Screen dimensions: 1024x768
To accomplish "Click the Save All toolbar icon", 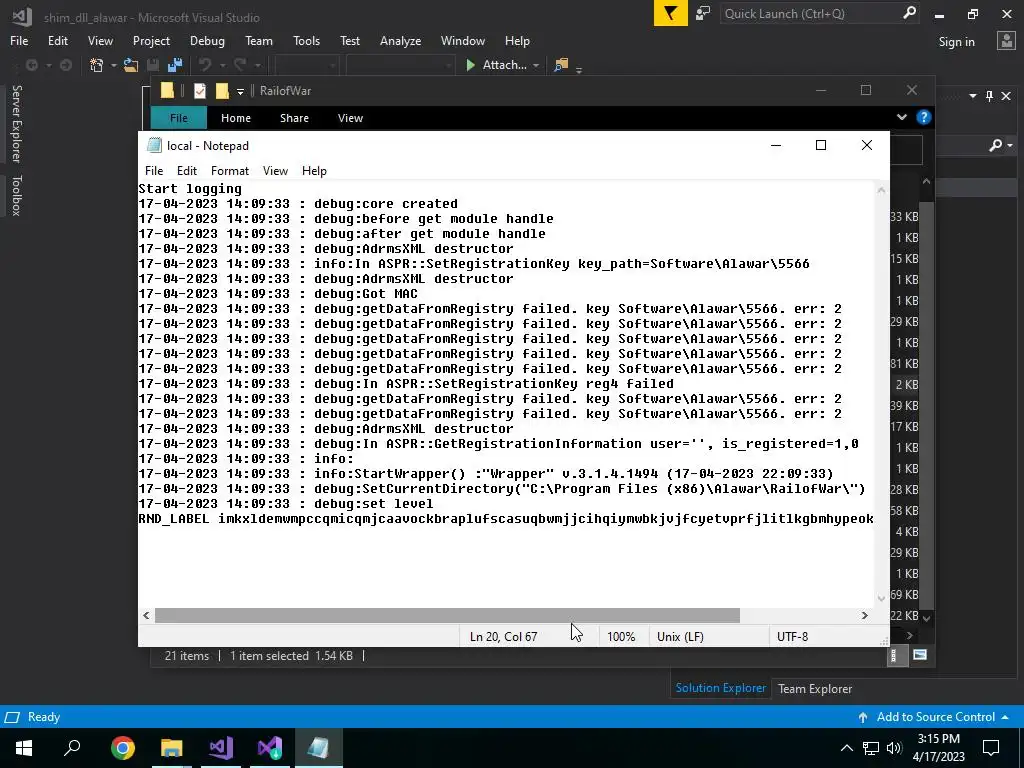I will pyautogui.click(x=175, y=65).
